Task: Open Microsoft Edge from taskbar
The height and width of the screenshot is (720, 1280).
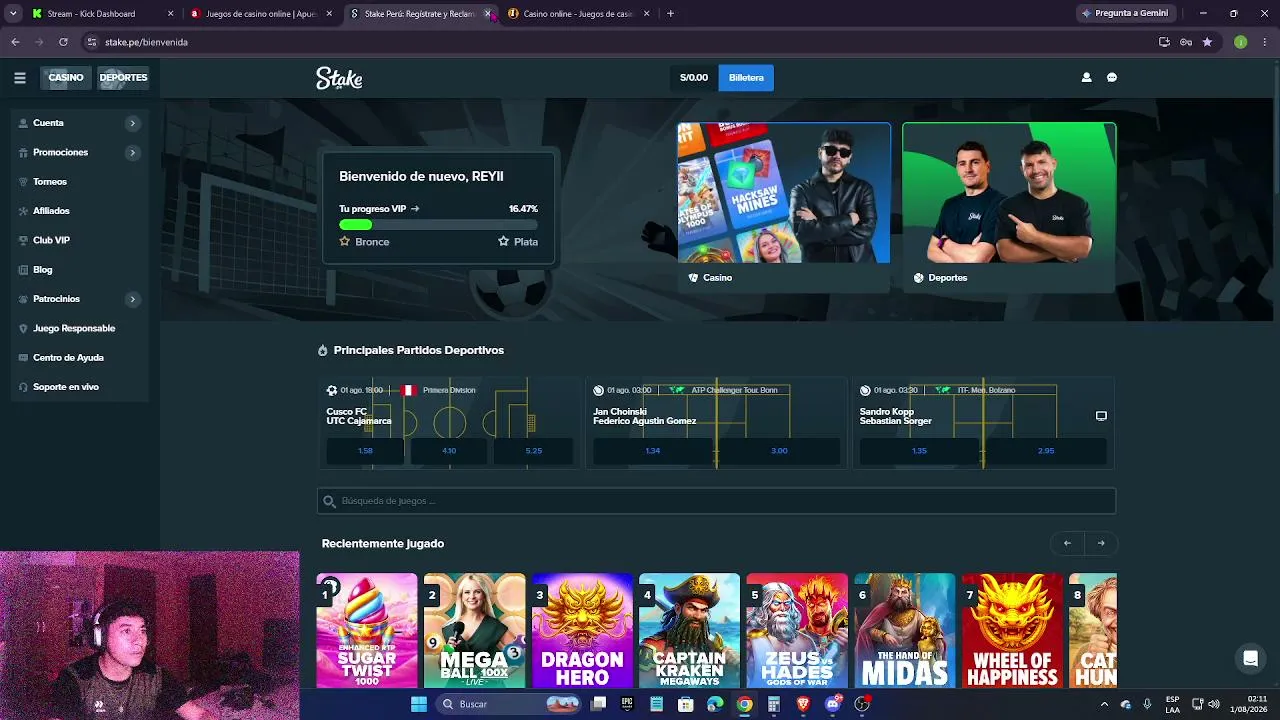Action: 715,704
